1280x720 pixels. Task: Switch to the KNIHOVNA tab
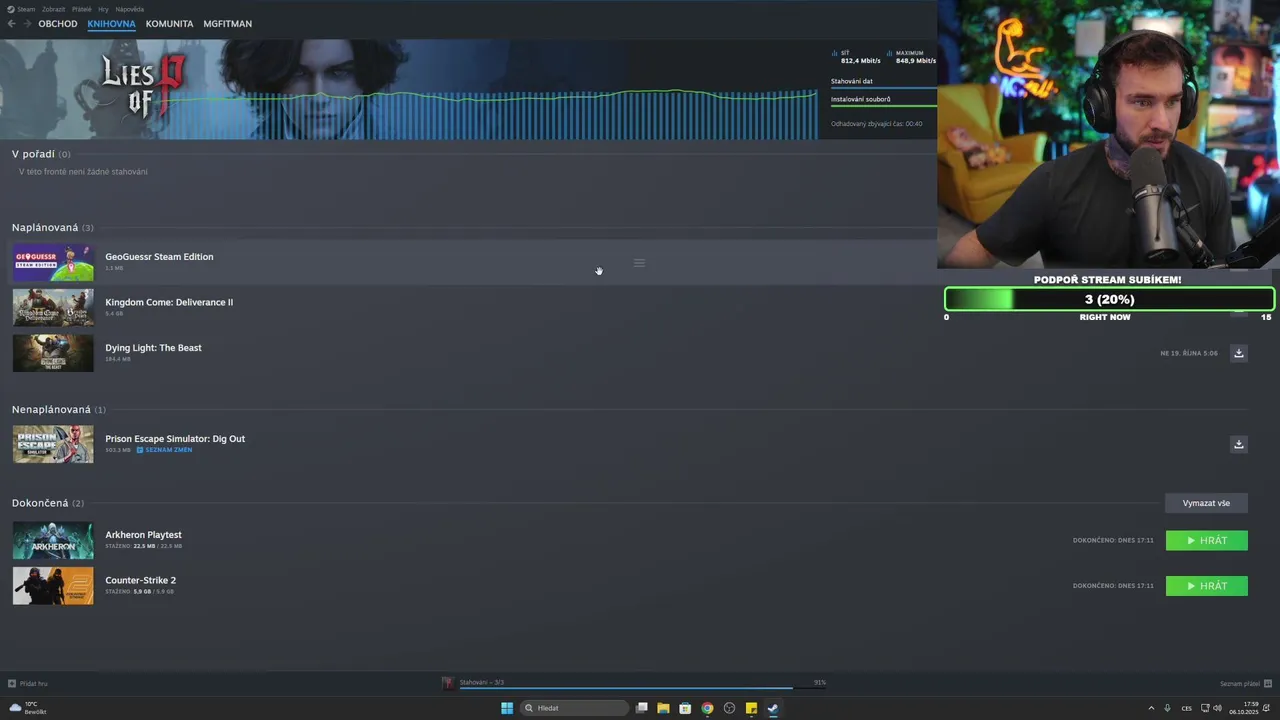click(x=111, y=23)
